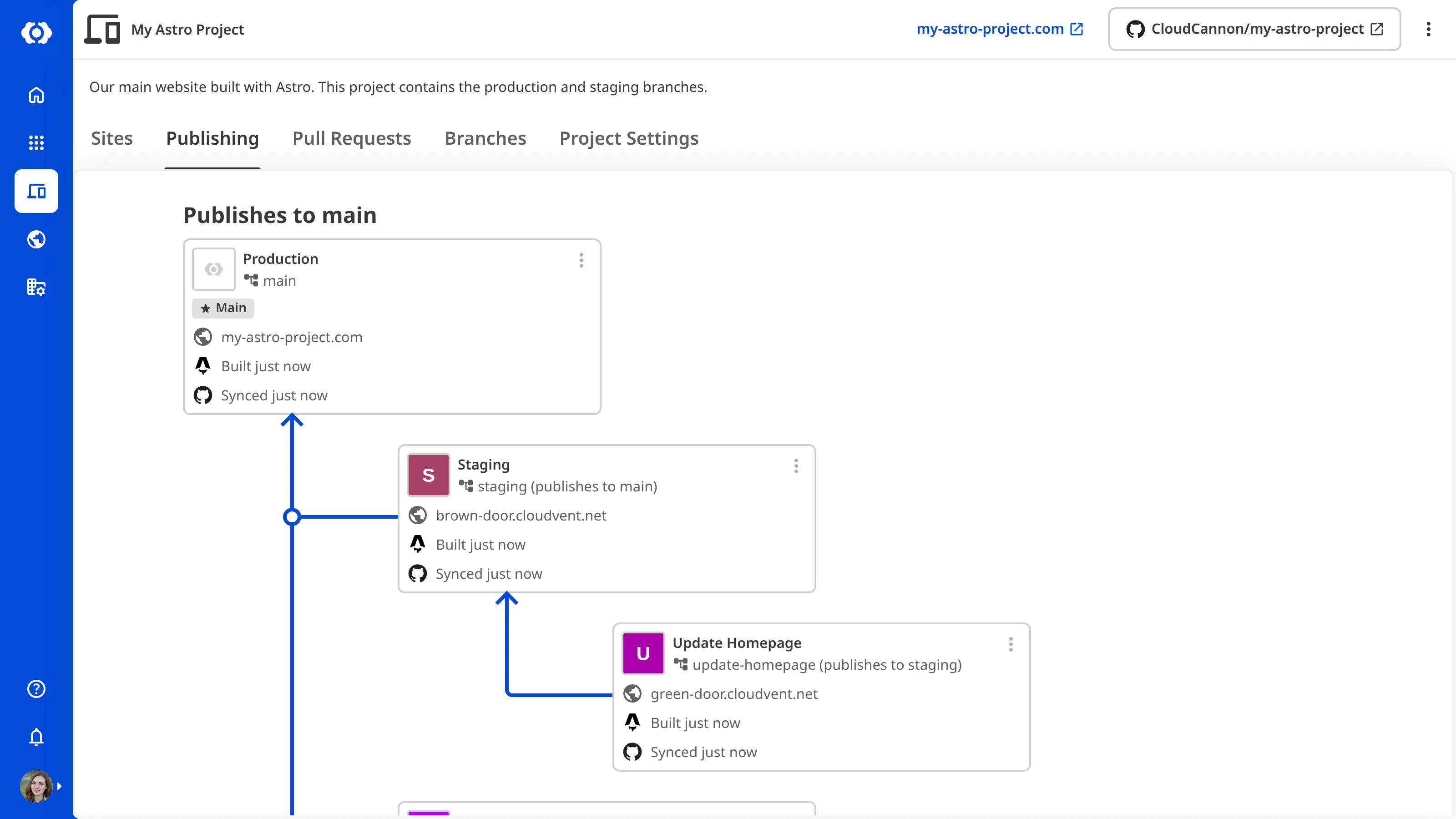This screenshot has height=819, width=1456.
Task: Click the globe icon beside brown-door.cloudvent.net
Action: tap(418, 515)
